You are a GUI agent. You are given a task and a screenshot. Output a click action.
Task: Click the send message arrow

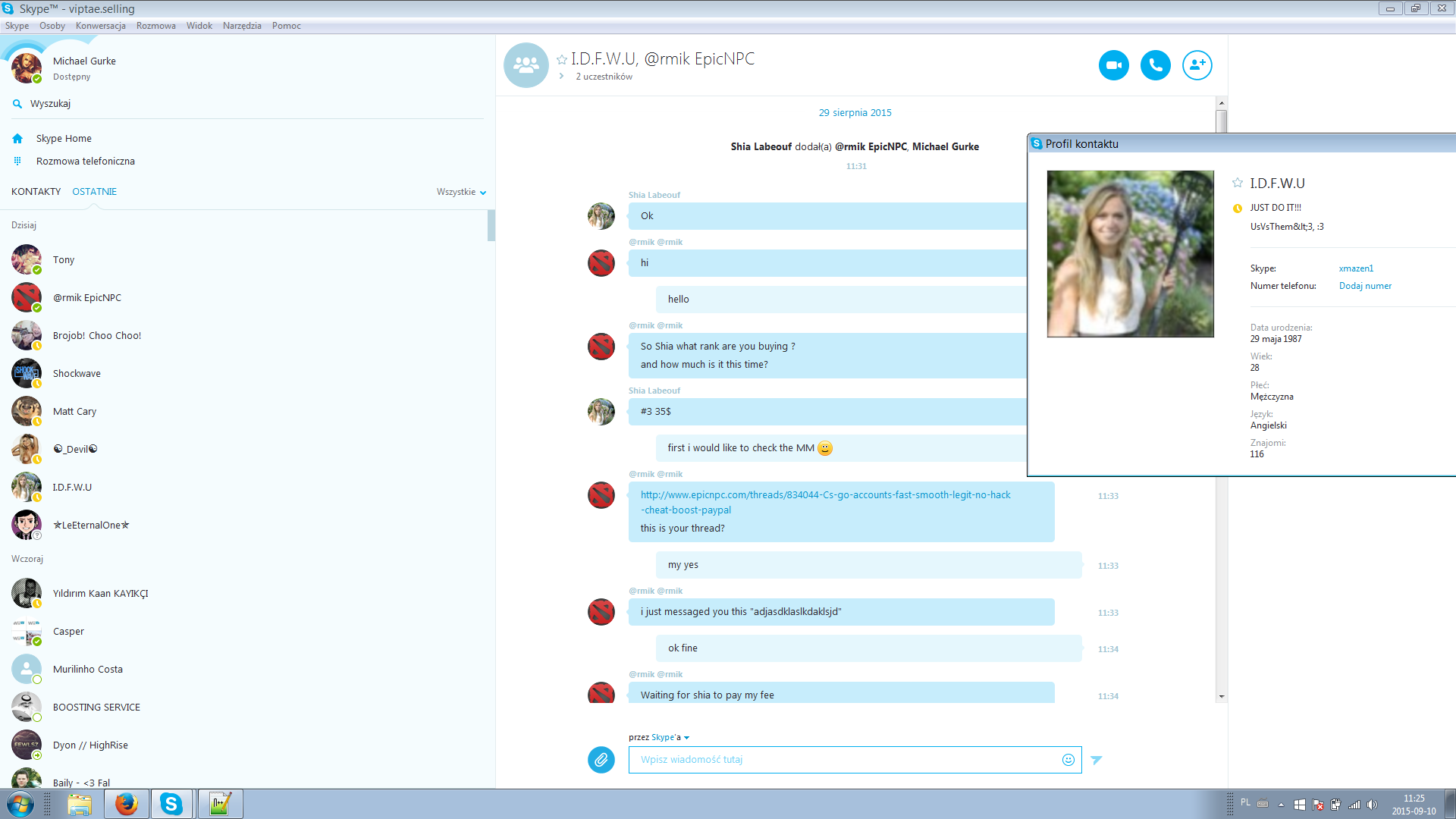pyautogui.click(x=1097, y=760)
